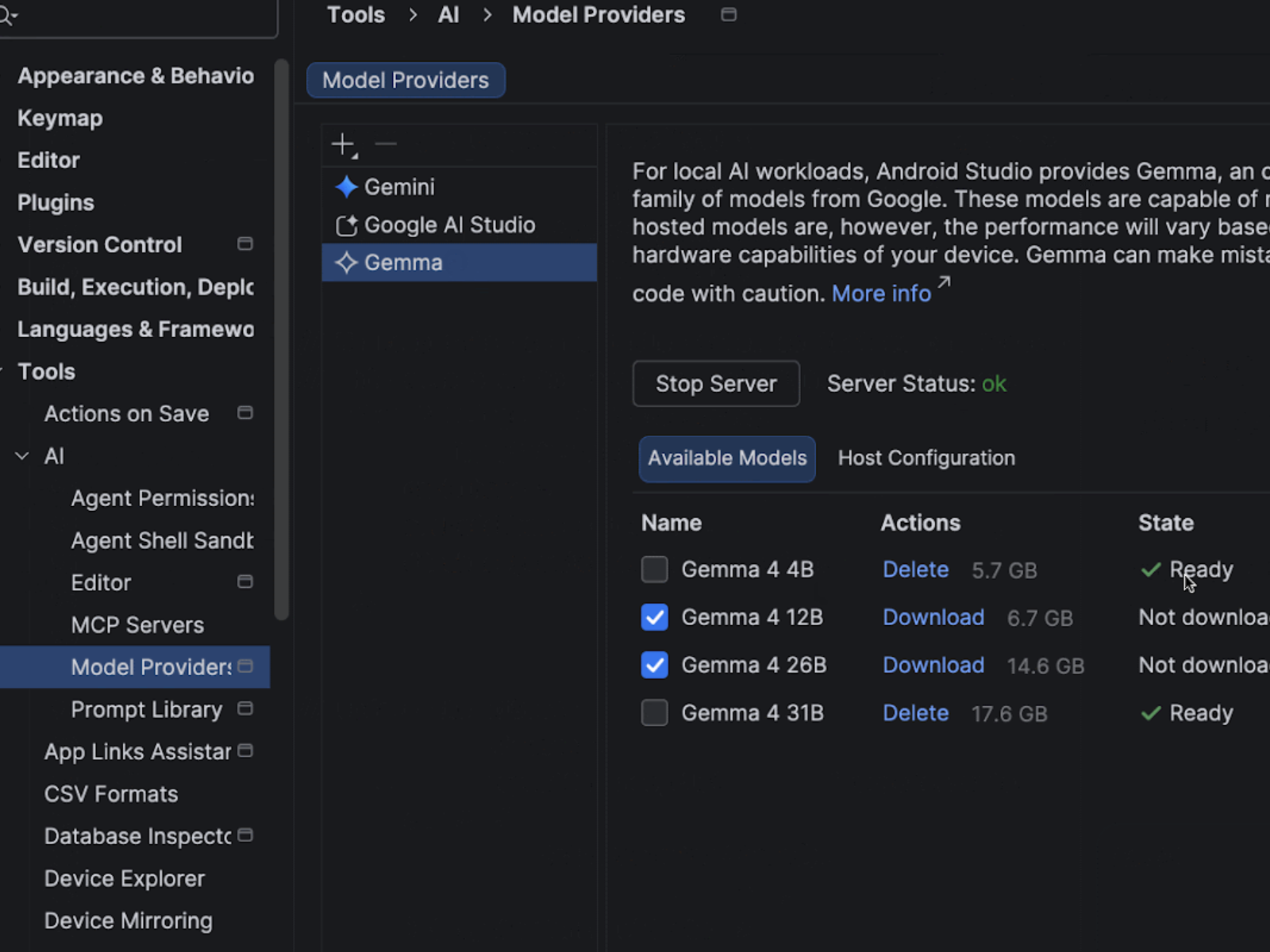Screen dimensions: 1270x952
Task: Open Appearance & Behavior settings
Action: click(136, 76)
